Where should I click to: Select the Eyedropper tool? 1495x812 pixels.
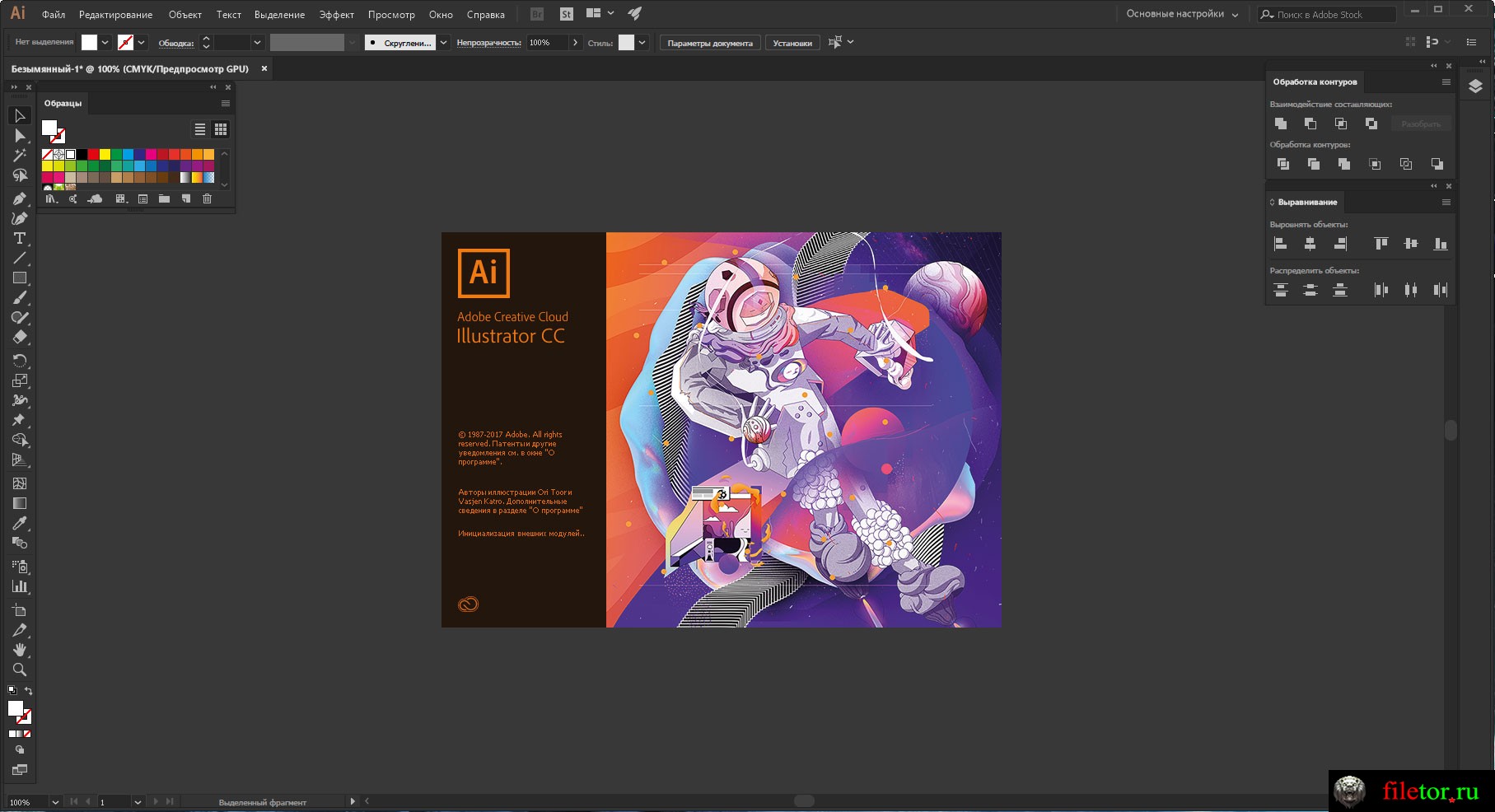(20, 523)
